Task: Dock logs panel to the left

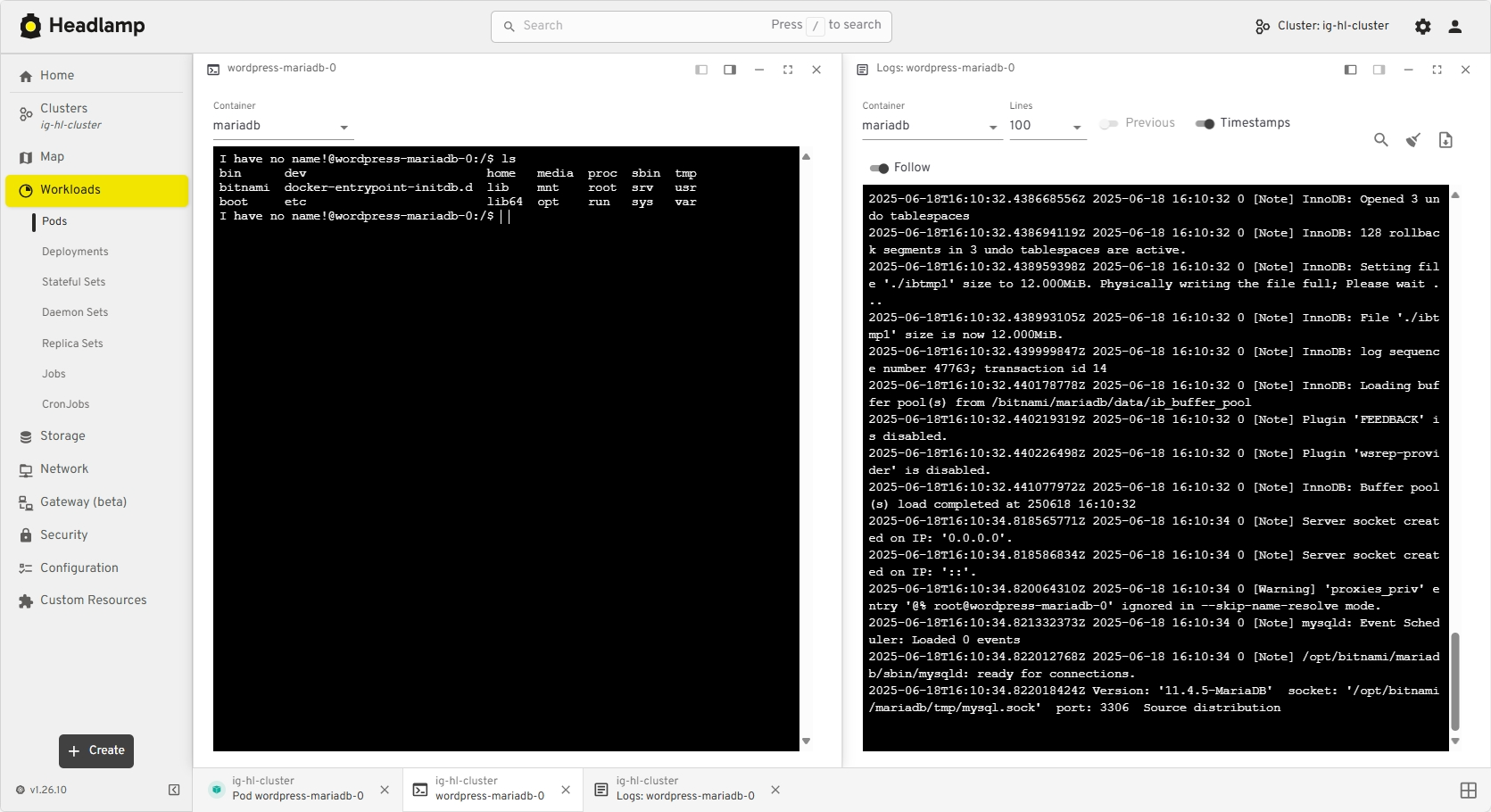Action: pyautogui.click(x=1350, y=70)
